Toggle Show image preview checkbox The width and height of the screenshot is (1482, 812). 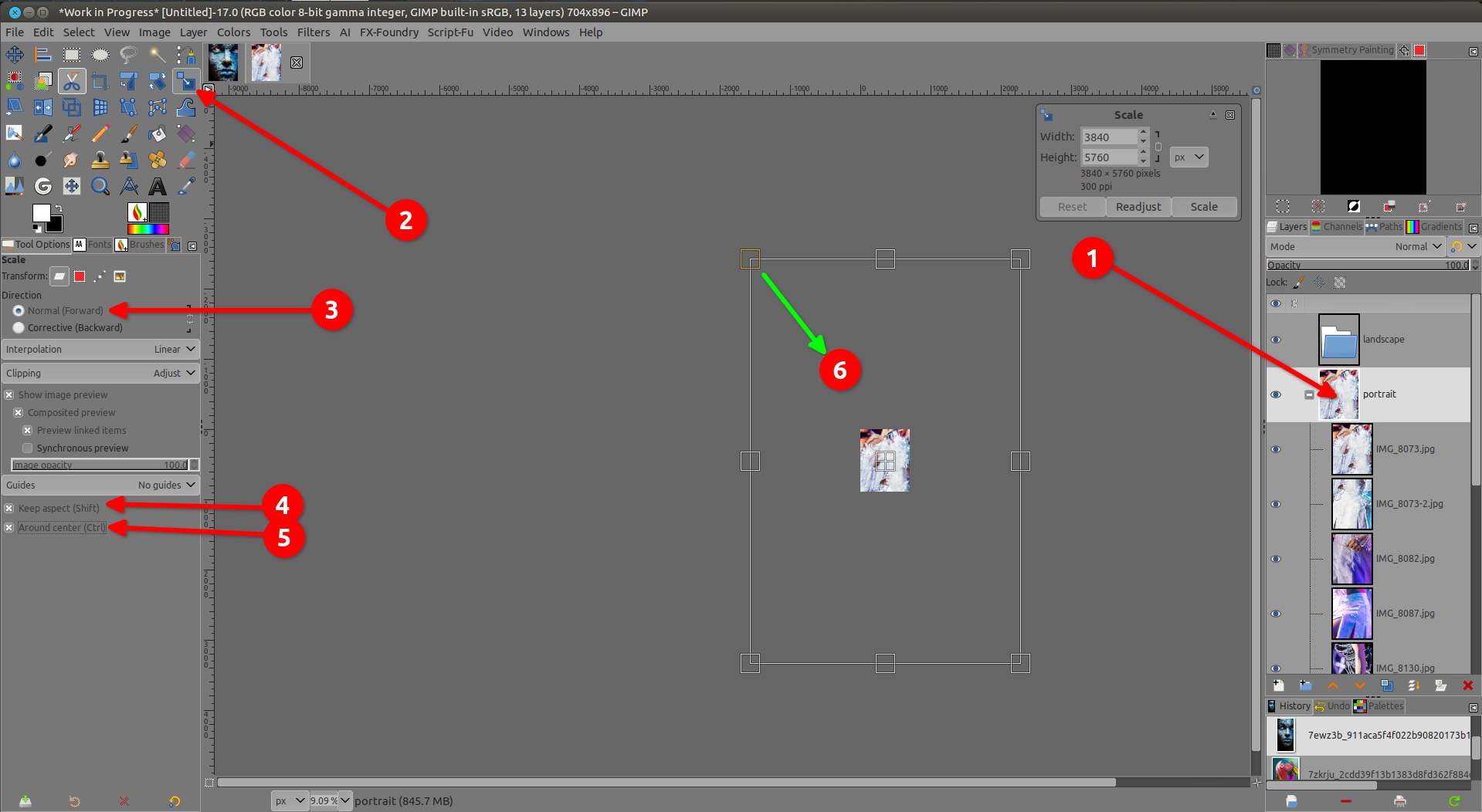click(x=9, y=394)
